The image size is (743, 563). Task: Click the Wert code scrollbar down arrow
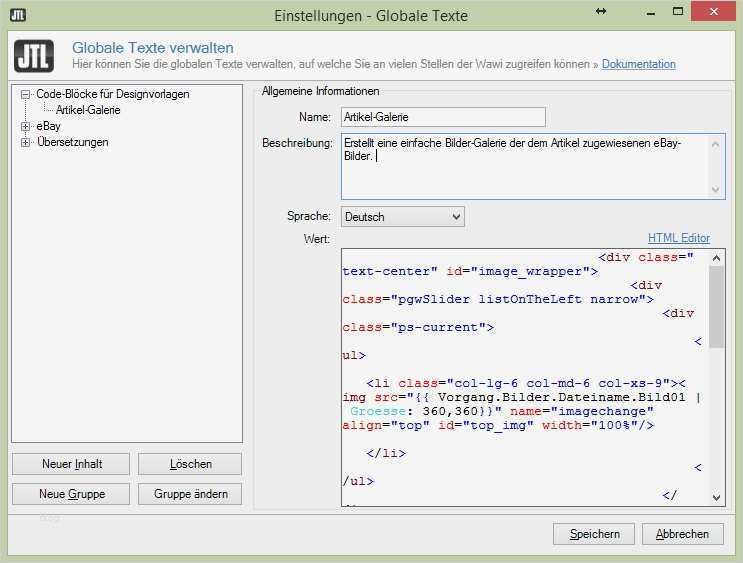point(717,496)
